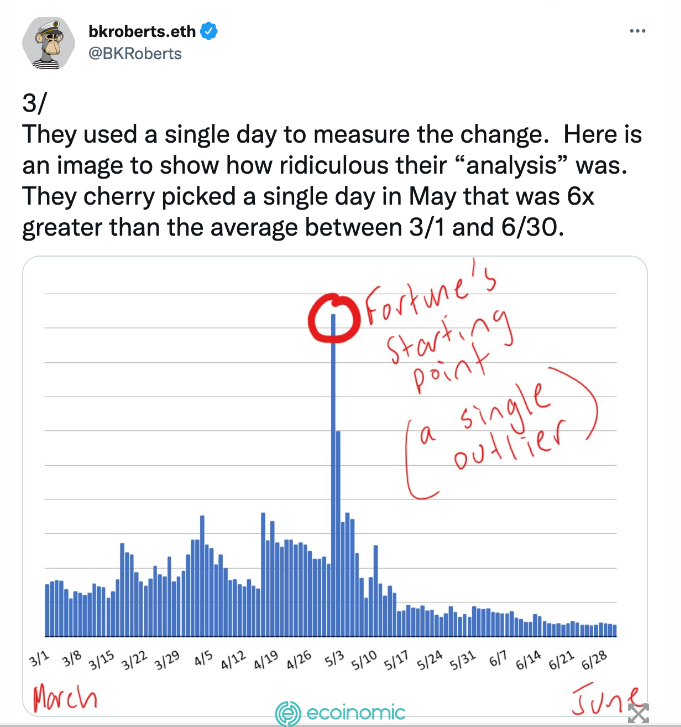Click the ecoinomic logo icon
Viewport: 681px width, 727px height.
(288, 713)
